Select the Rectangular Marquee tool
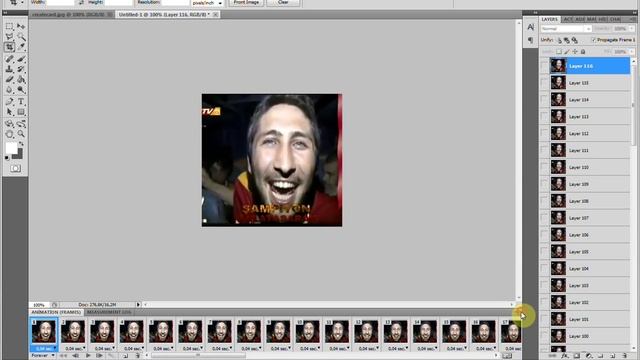The image size is (640, 360). [x=9, y=27]
